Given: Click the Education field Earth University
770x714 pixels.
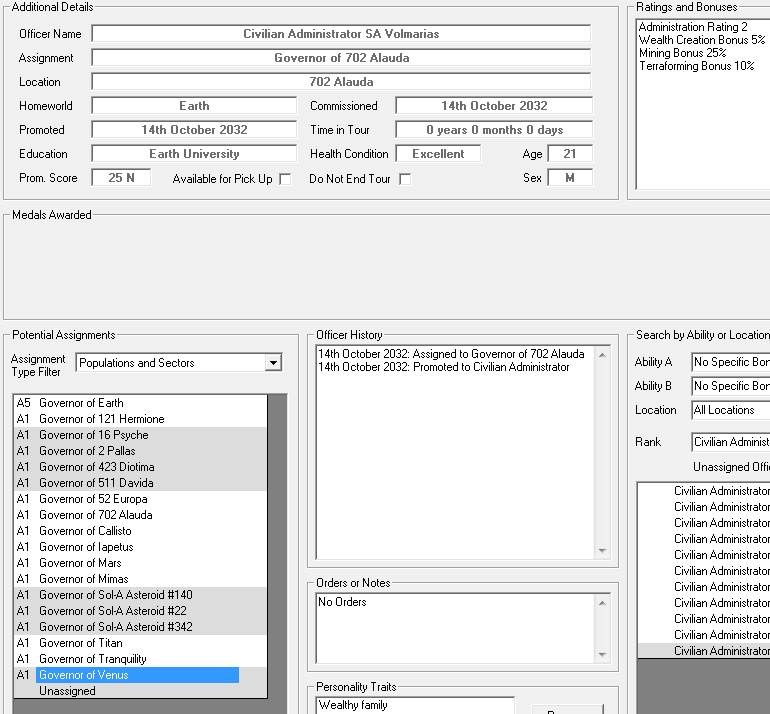Looking at the screenshot, I should pos(194,154).
